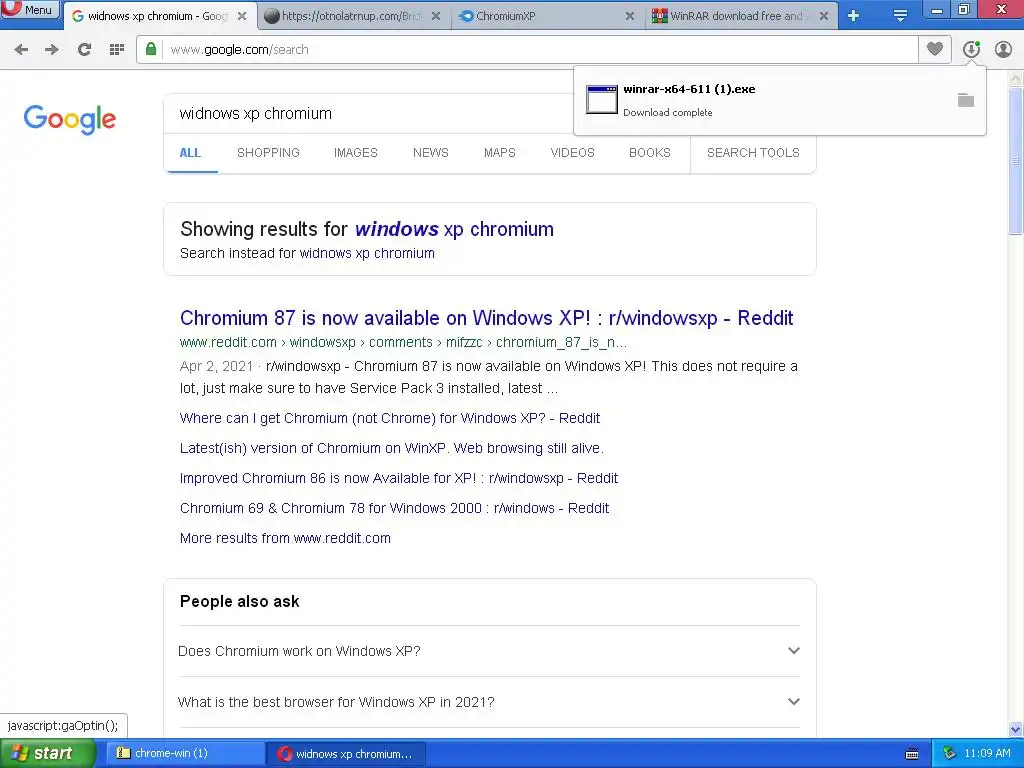This screenshot has width=1024, height=768.
Task: Go back to previous page
Action: [21, 50]
